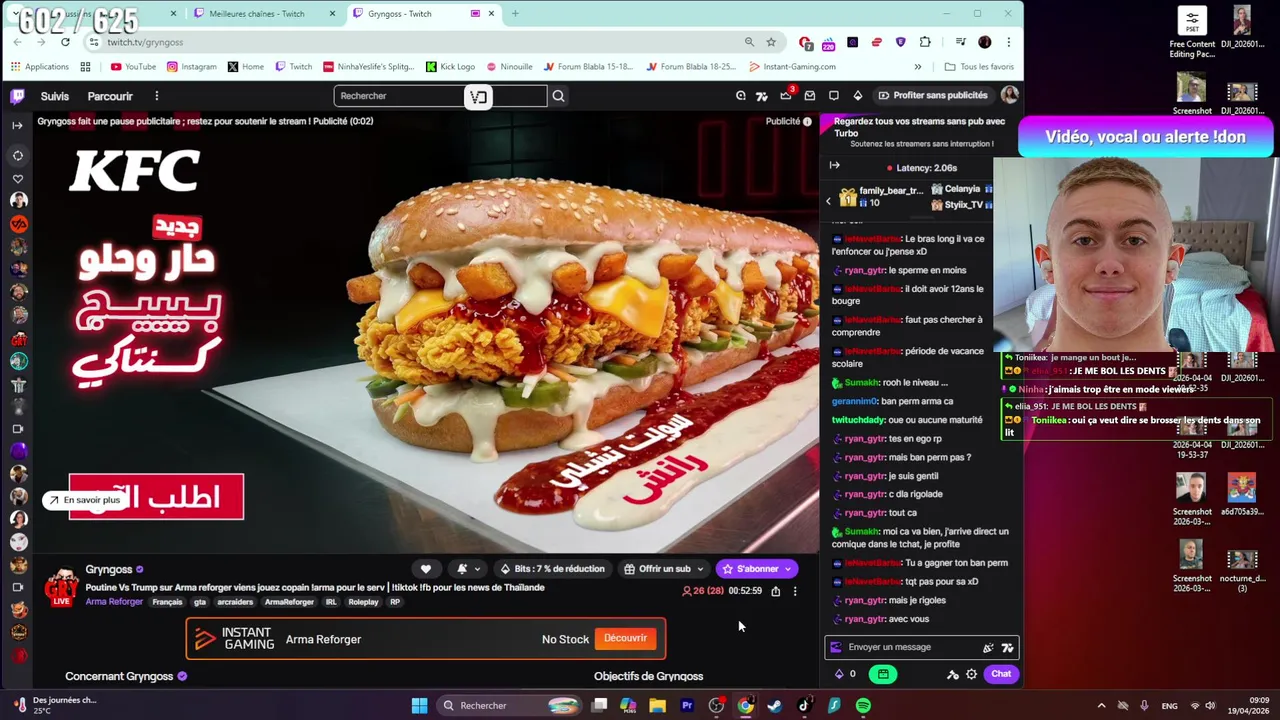Open the Twitch mail envelope icon

pyautogui.click(x=809, y=95)
